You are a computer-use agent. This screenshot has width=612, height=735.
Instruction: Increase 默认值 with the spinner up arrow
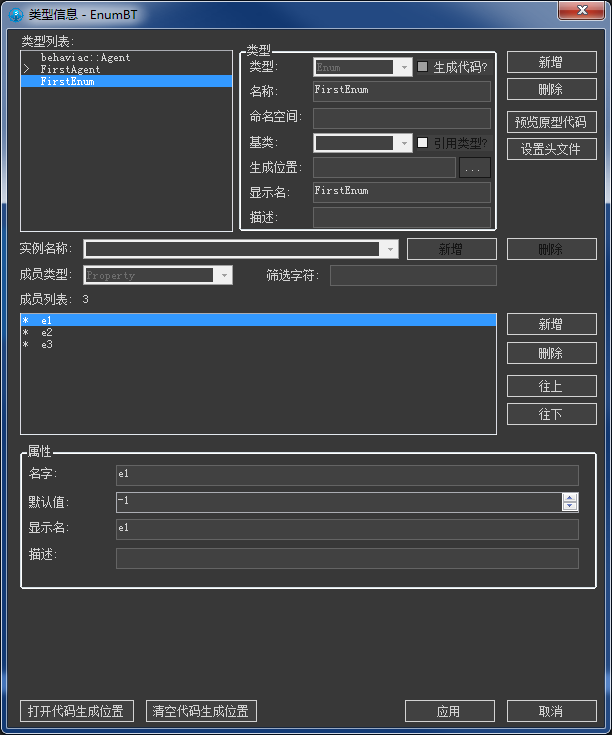coord(570,498)
